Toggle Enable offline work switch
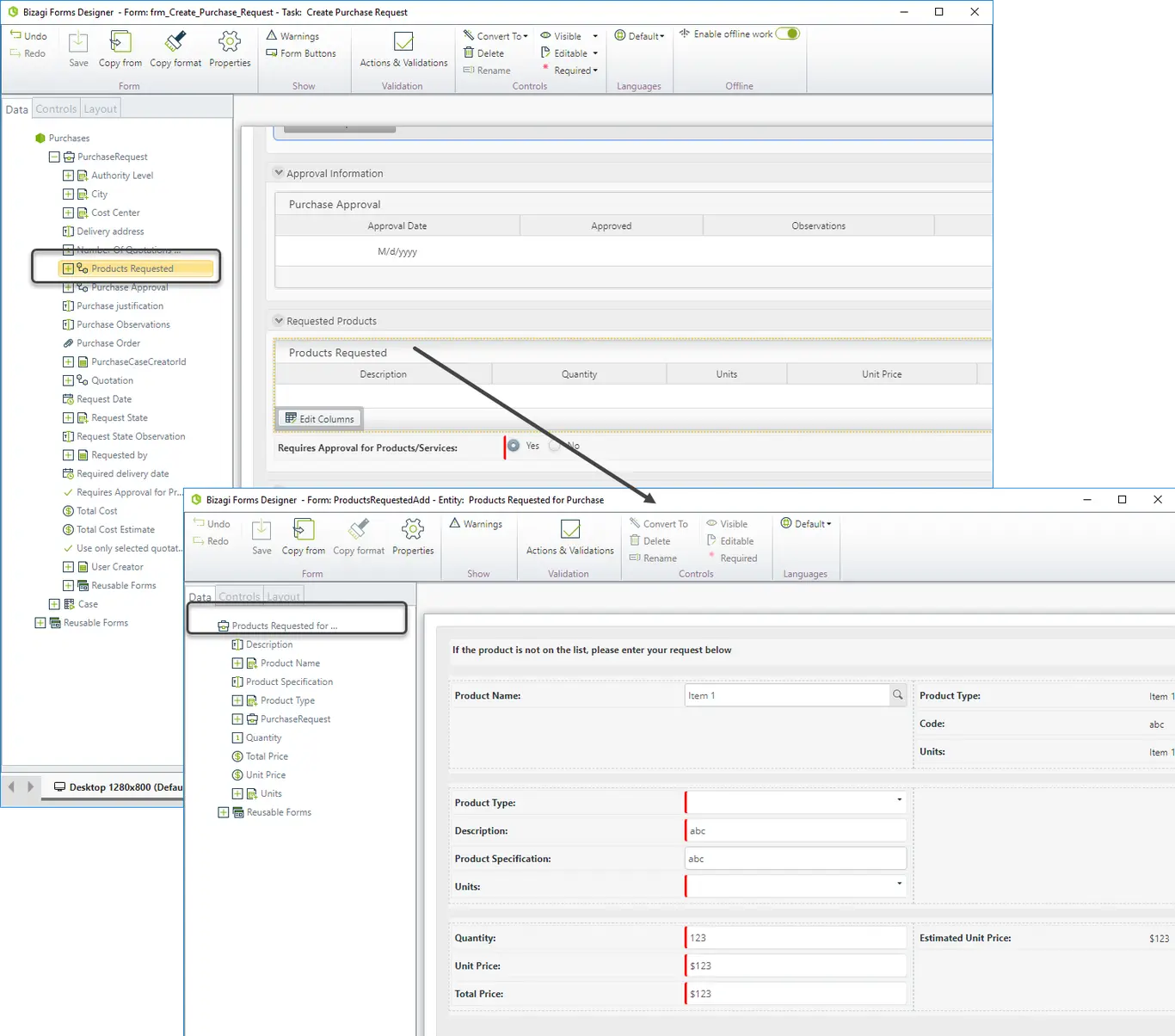The height and width of the screenshot is (1036, 1175). coord(787,34)
